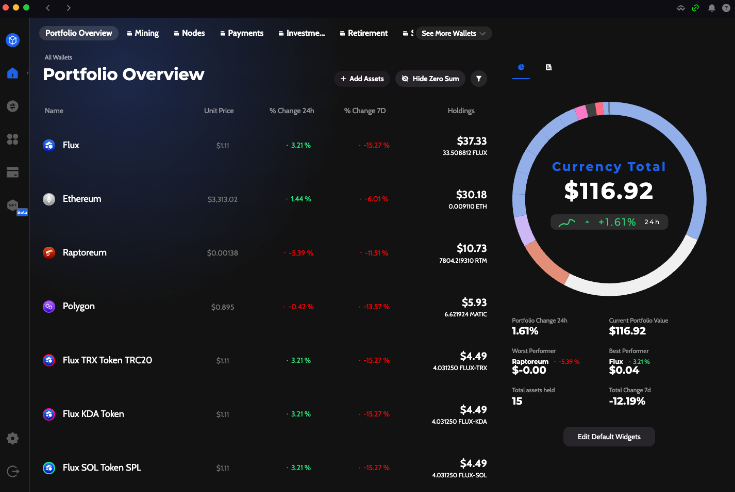
Task: Navigate back with the left arrow
Action: [48, 7]
